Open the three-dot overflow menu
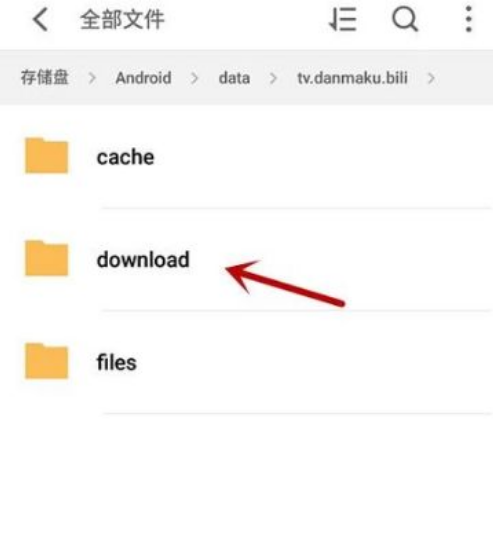 [469, 19]
